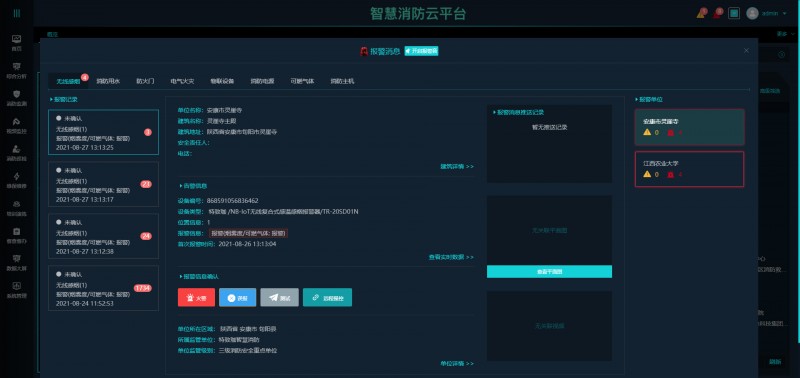
Task: Open the admin dropdown arrow
Action: (785, 13)
